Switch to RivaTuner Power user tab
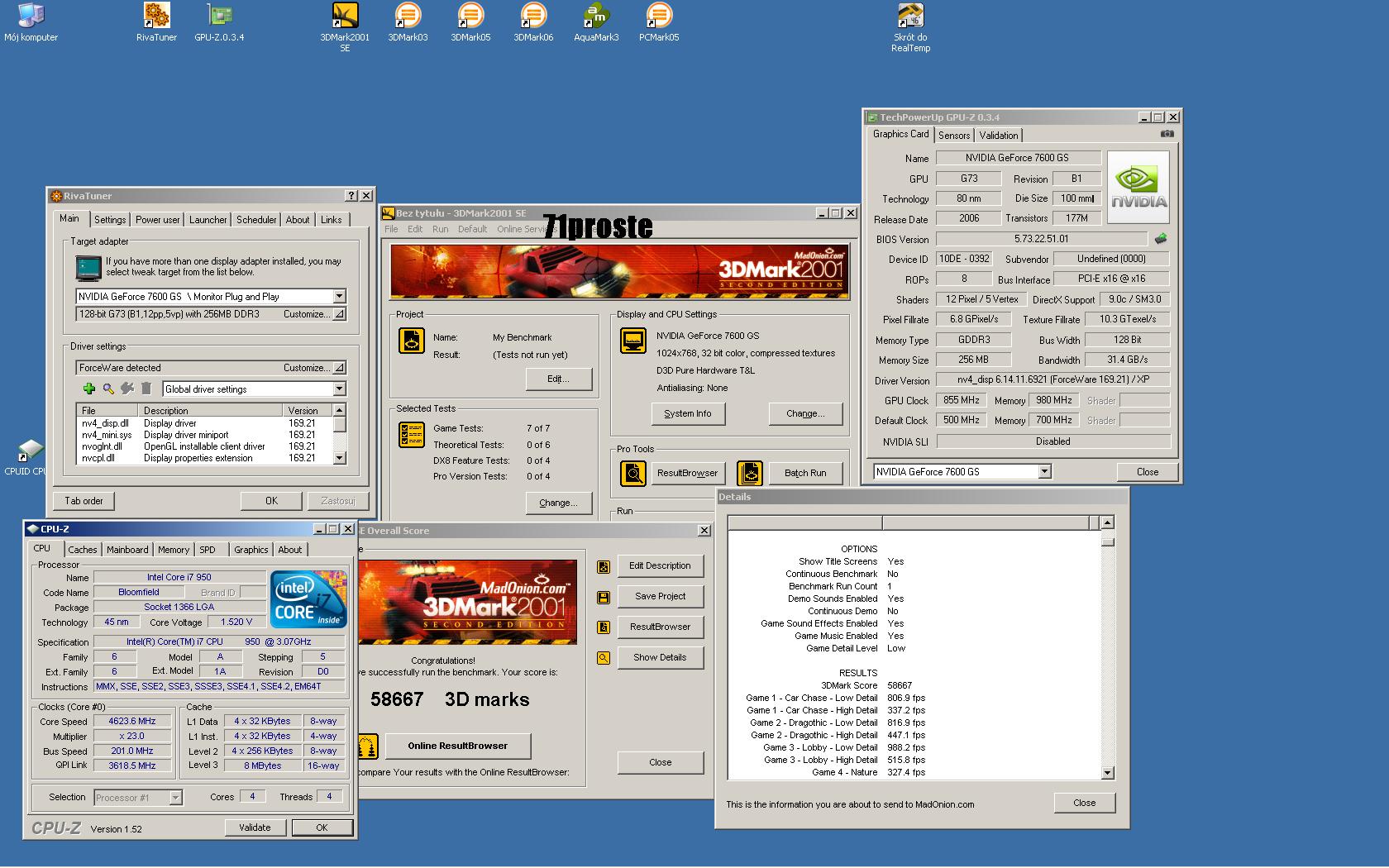 [x=157, y=220]
